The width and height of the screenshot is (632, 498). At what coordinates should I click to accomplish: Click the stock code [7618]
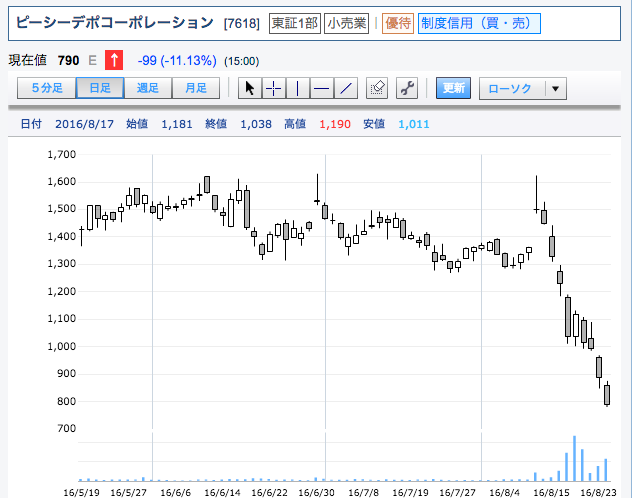click(241, 24)
